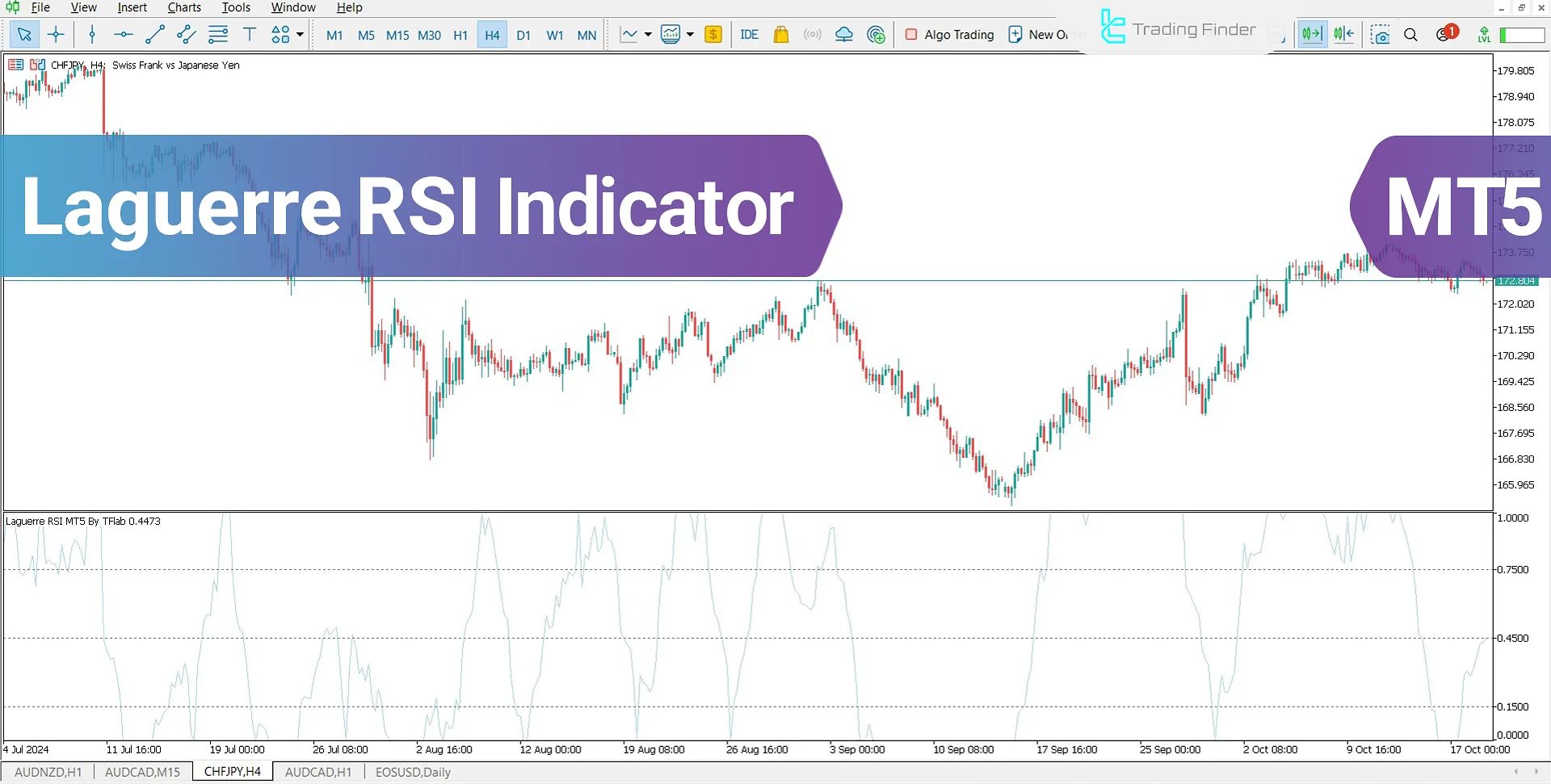Open the Help menu

349,7
